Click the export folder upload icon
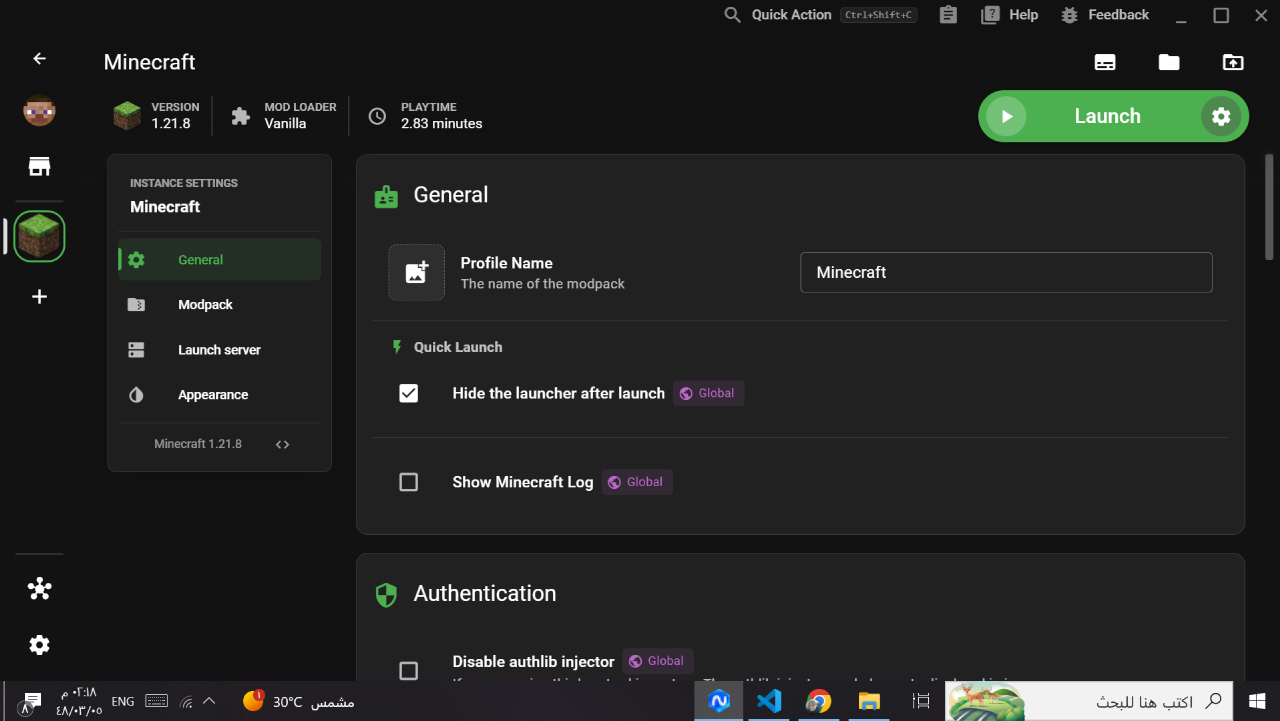This screenshot has width=1280, height=721. coord(1233,62)
